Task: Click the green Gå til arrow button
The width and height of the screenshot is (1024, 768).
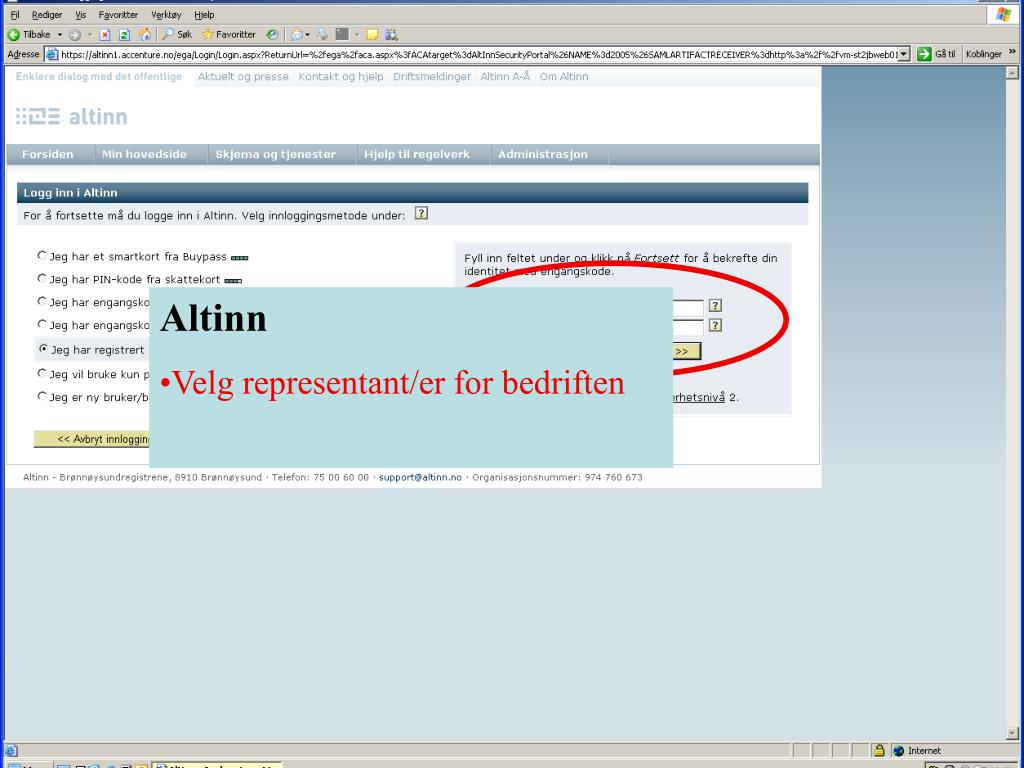Action: point(924,54)
